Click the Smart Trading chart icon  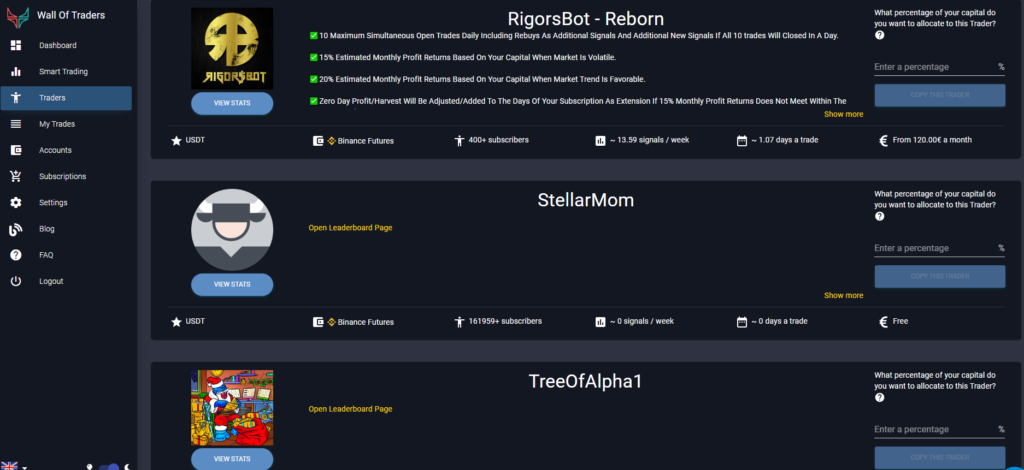(15, 72)
